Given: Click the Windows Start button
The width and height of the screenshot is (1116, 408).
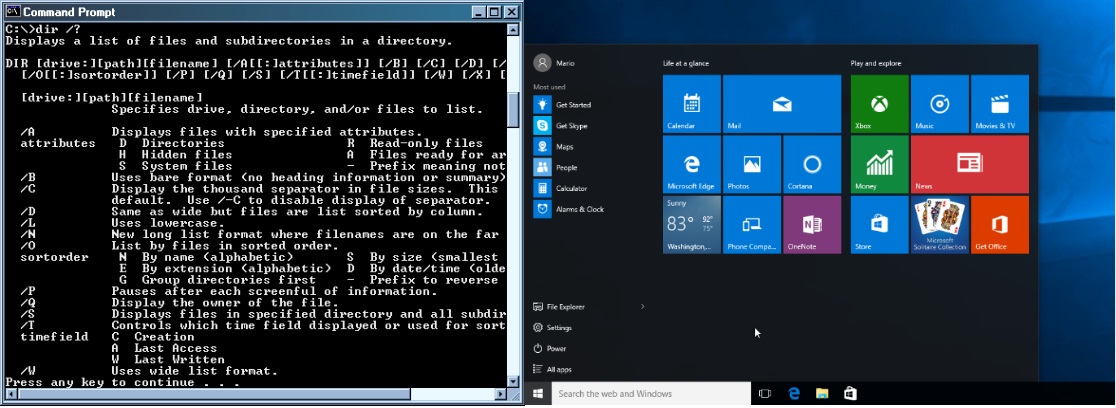Looking at the screenshot, I should coord(538,394).
